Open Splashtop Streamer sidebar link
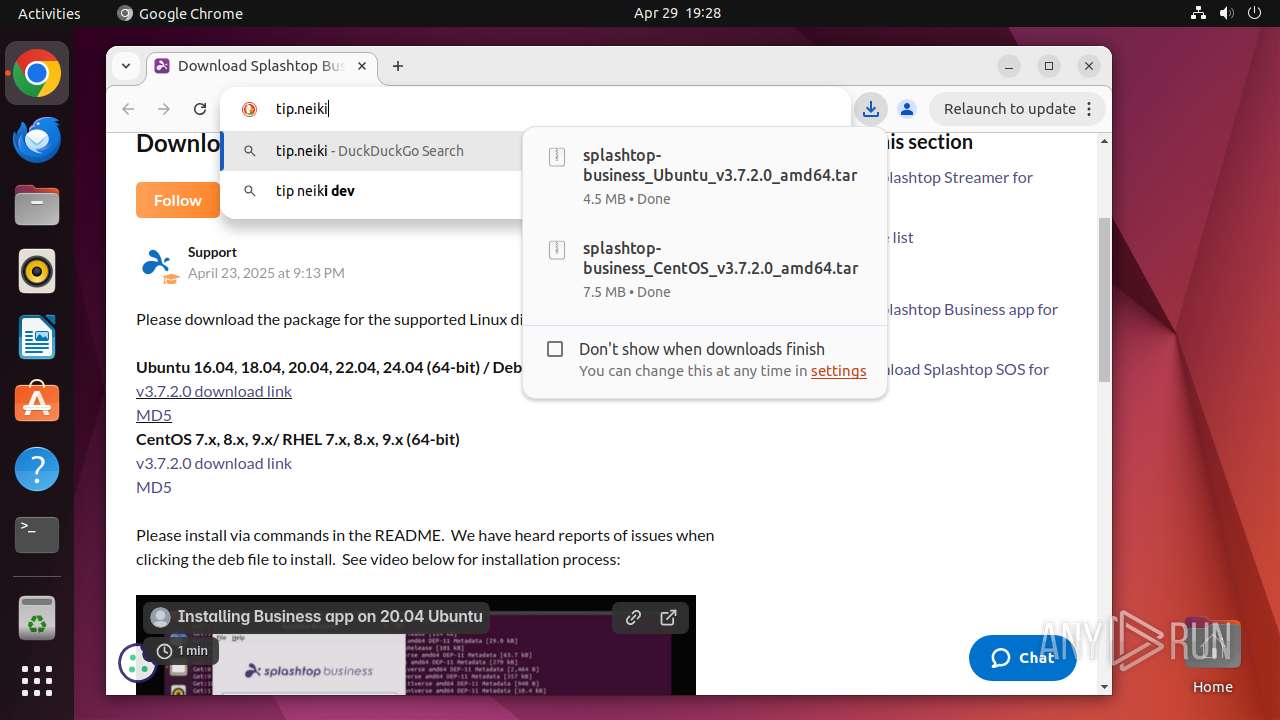 959,178
